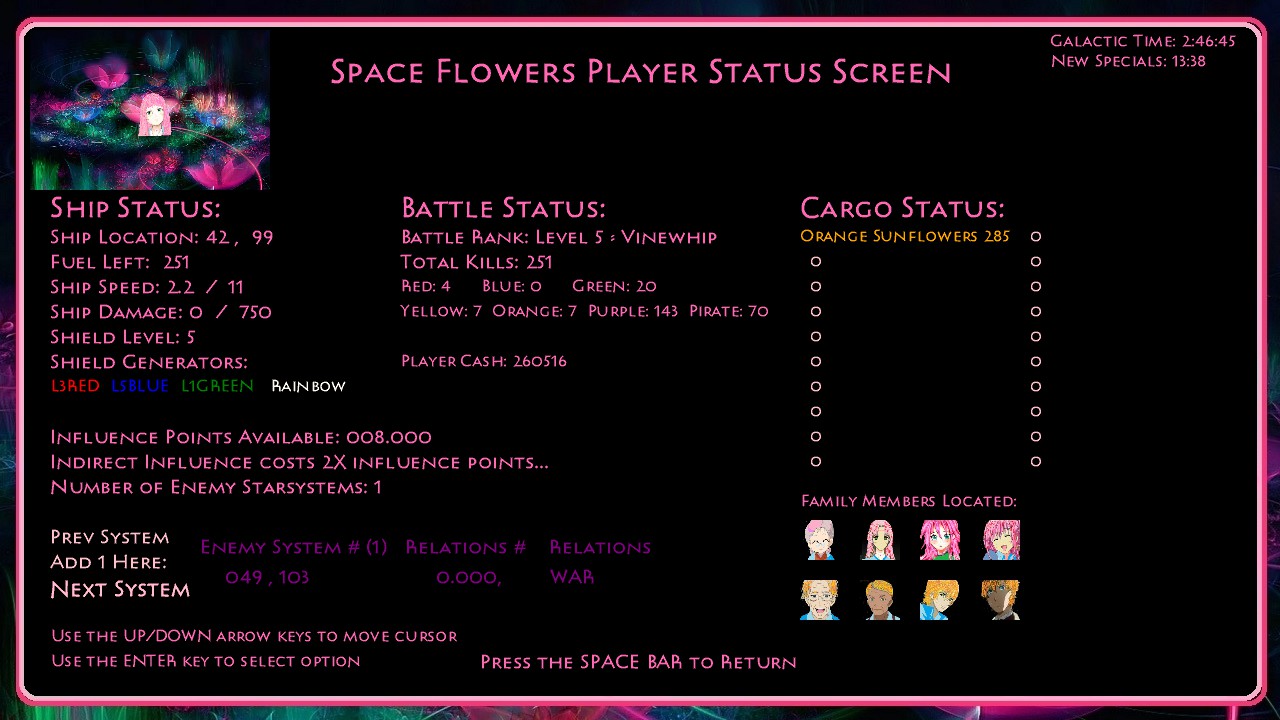This screenshot has height=720, width=1280.
Task: Click the player avatar flower image
Action: pyautogui.click(x=150, y=110)
